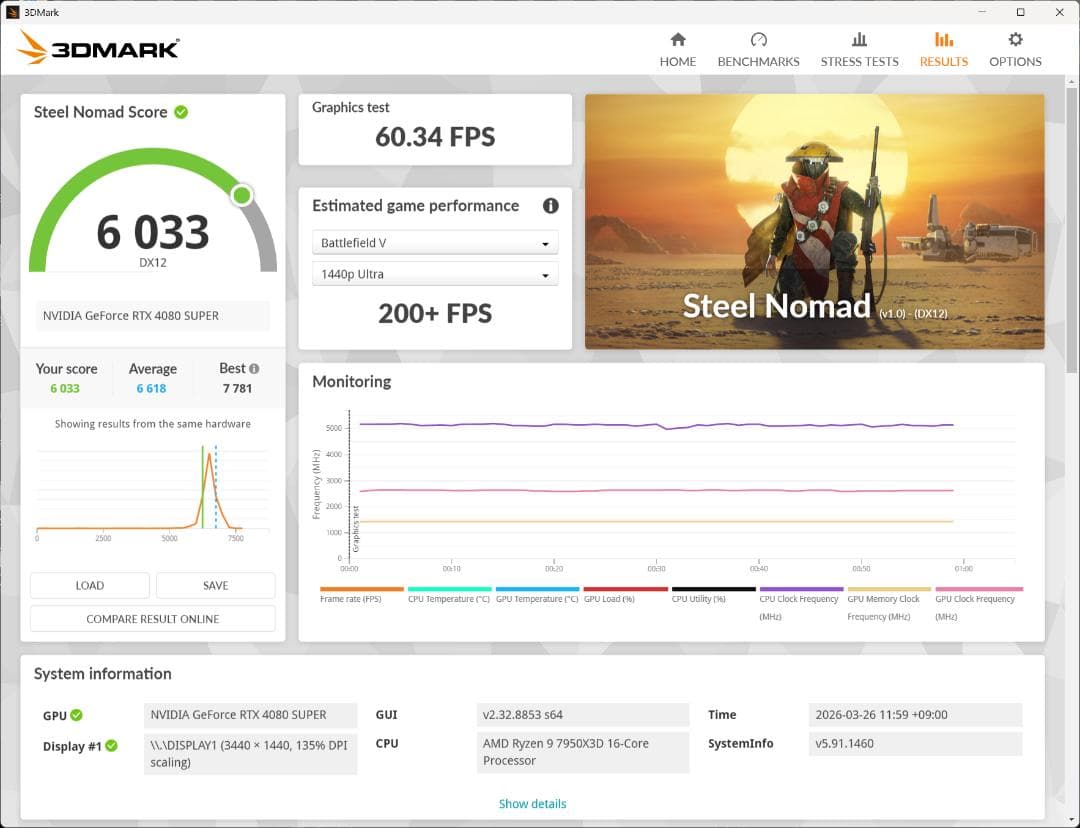1080x828 pixels.
Task: Toggle the GPU Memory Clock Frequency legend swatch
Action: [889, 589]
